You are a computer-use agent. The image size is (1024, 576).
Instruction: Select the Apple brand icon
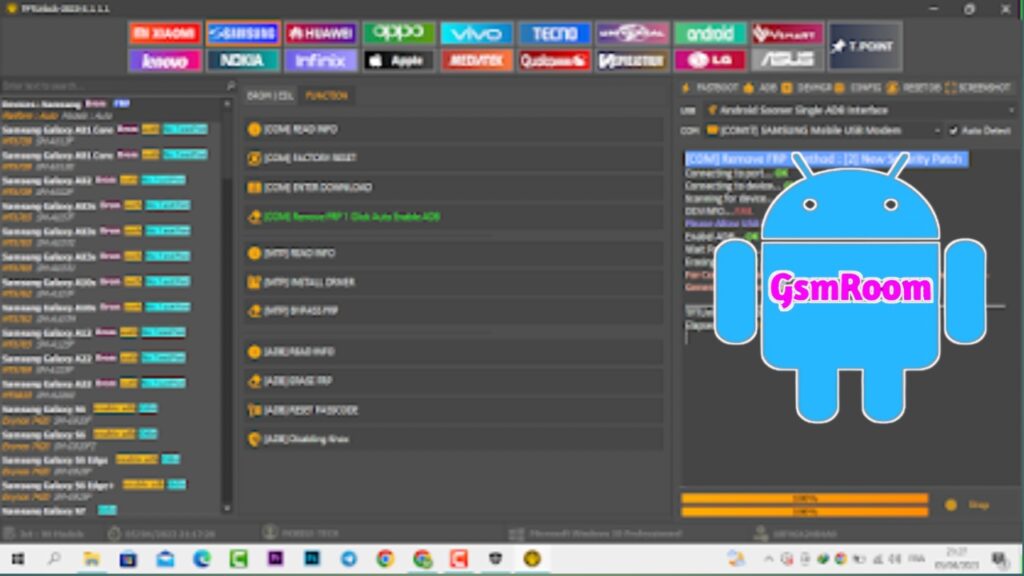[x=398, y=61]
